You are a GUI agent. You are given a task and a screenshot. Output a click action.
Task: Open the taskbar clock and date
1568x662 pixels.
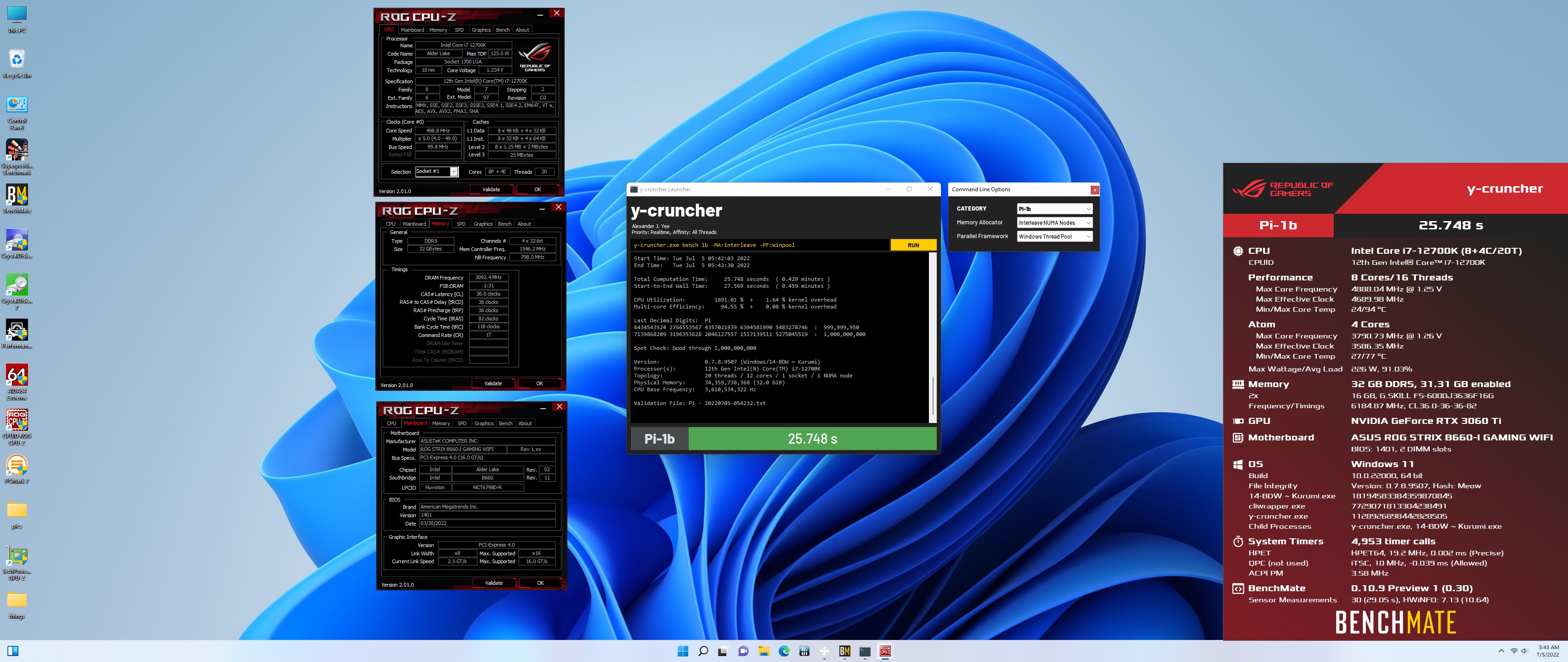(x=1548, y=651)
